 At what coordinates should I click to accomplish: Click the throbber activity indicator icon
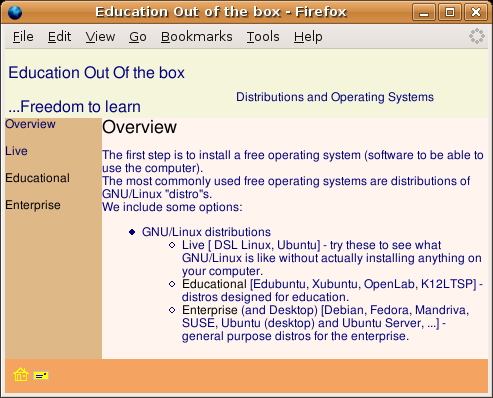click(x=477, y=36)
